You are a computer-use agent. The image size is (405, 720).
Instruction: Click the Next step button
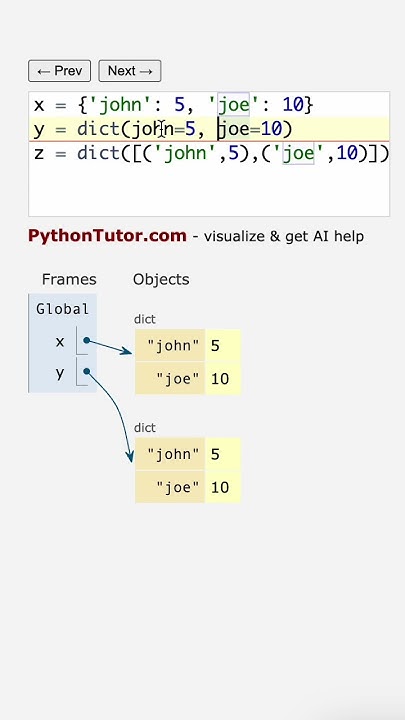[x=130, y=71]
